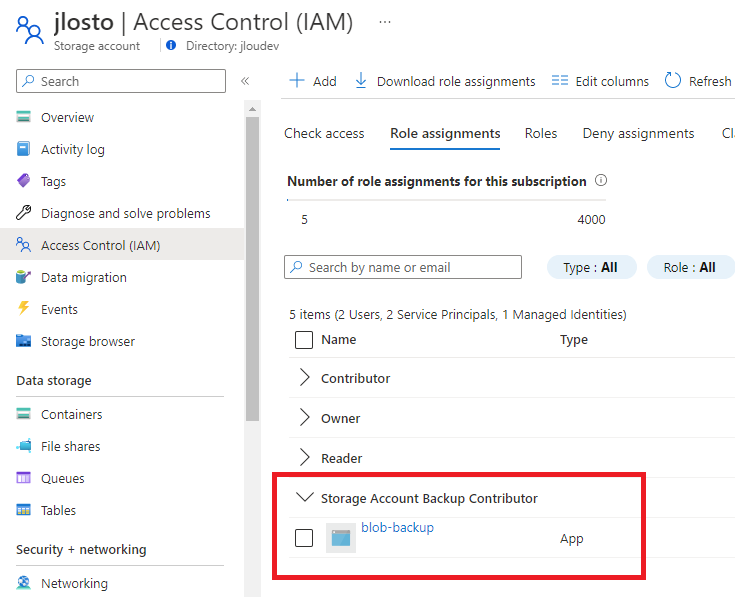
Task: Click the Containers icon
Action: coord(23,414)
